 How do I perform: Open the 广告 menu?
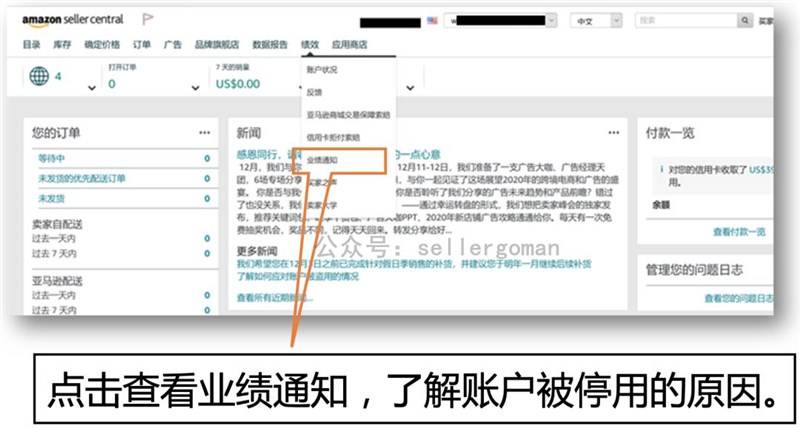click(173, 45)
